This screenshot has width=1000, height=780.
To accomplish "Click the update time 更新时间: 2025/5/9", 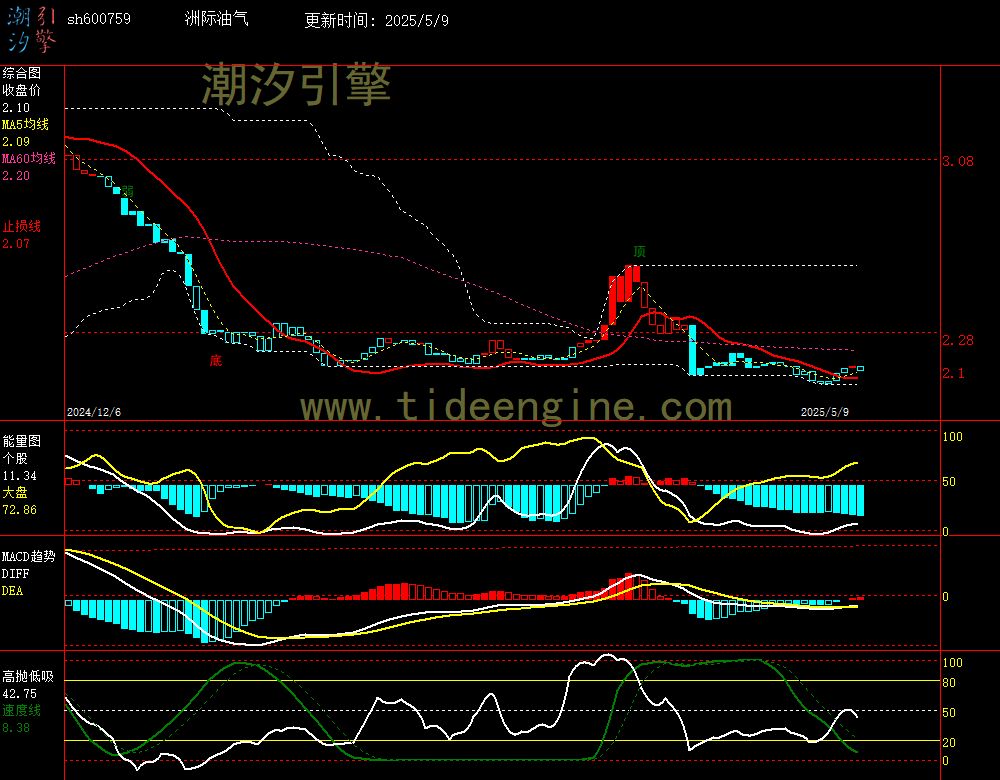I will [x=376, y=20].
